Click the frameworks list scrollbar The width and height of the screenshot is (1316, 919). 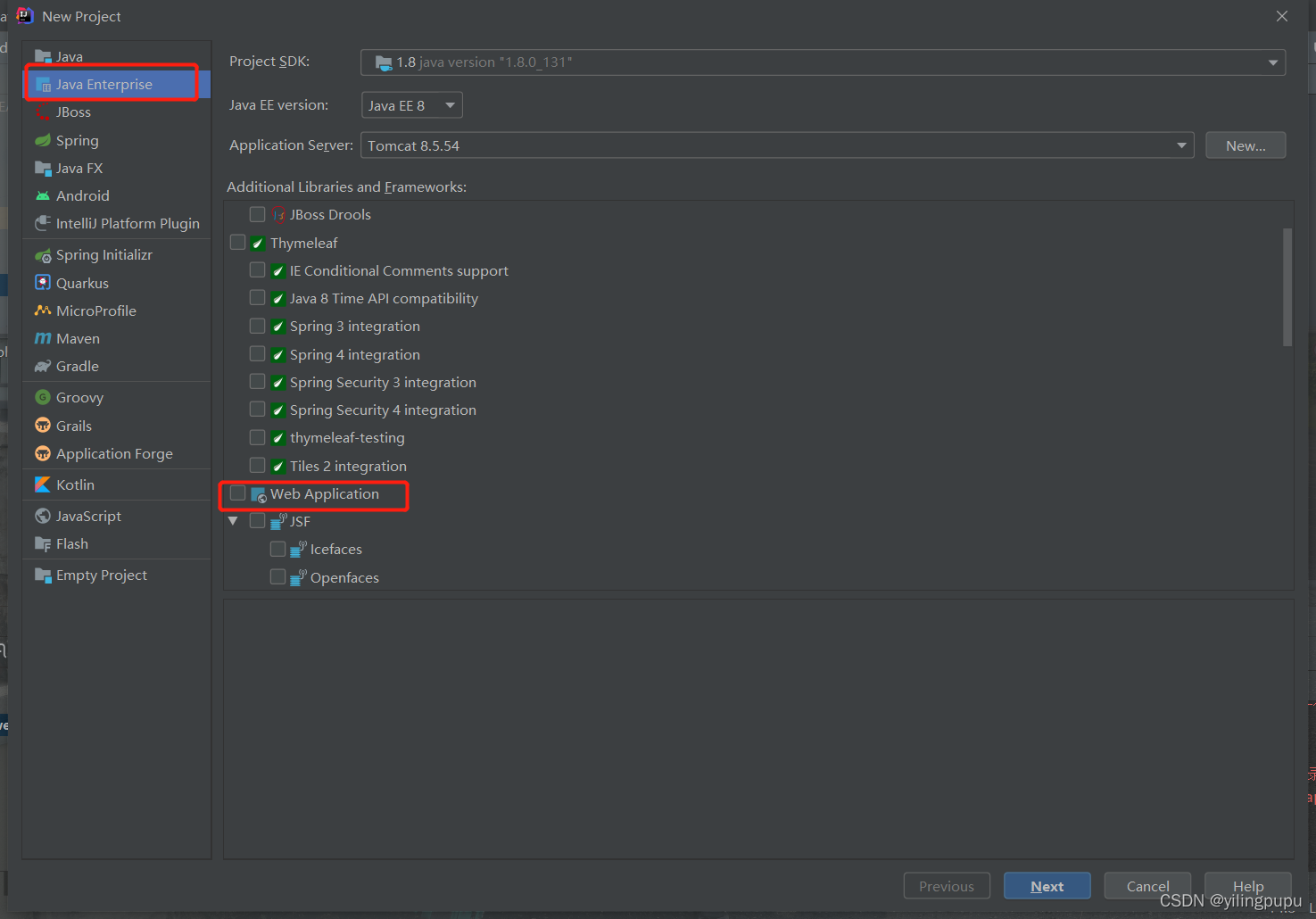tap(1287, 287)
